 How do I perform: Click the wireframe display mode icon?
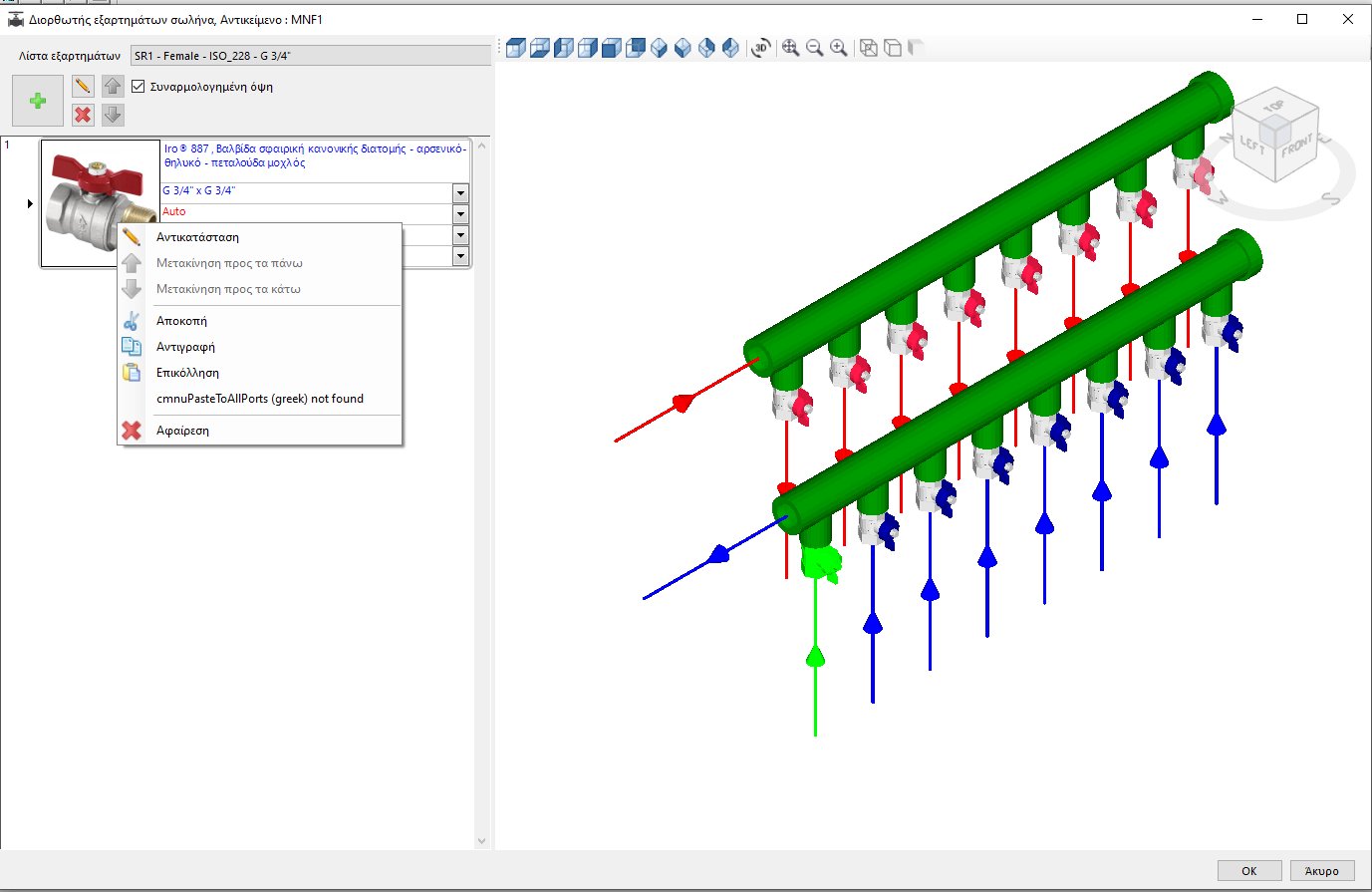868,47
